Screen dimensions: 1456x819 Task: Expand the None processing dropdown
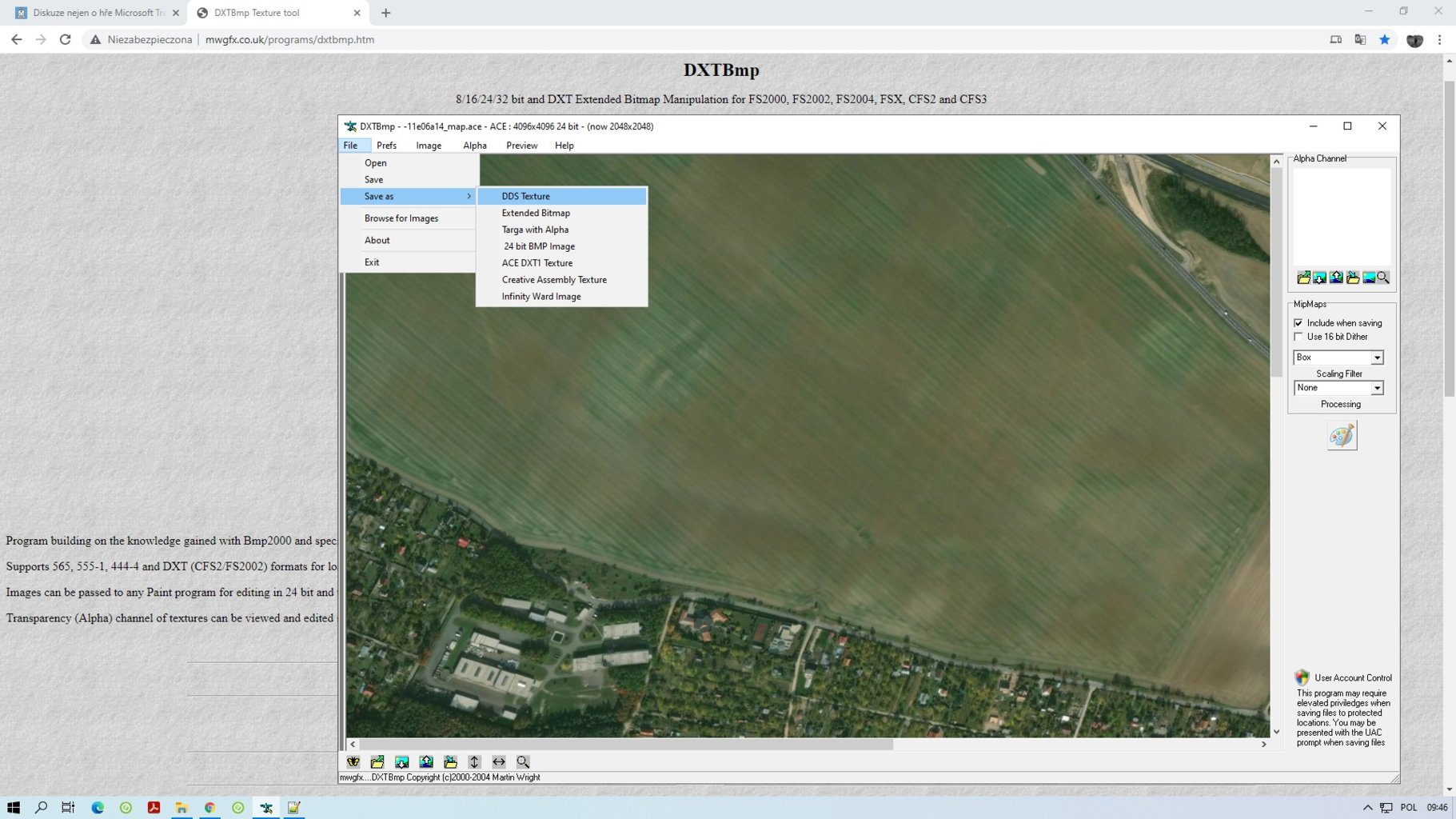point(1377,388)
